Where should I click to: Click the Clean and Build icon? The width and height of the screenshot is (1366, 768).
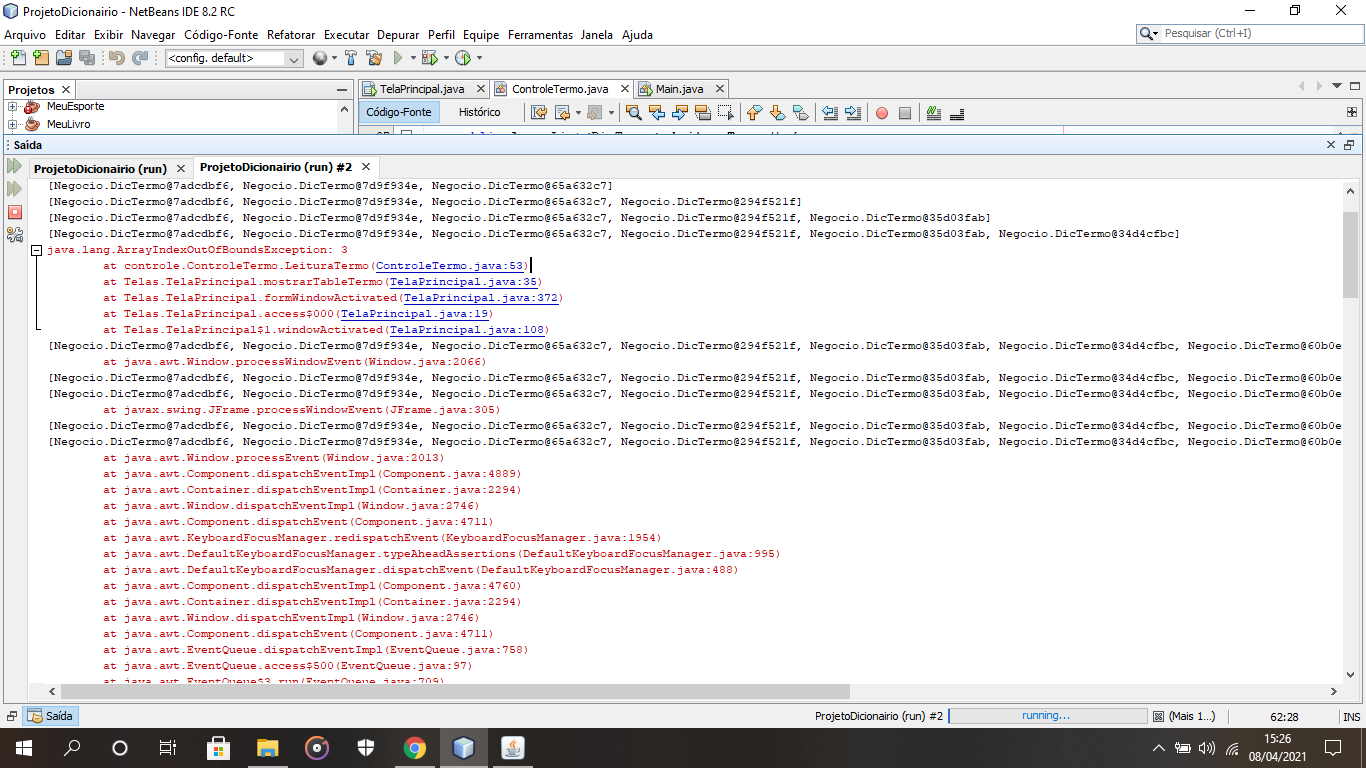point(374,58)
